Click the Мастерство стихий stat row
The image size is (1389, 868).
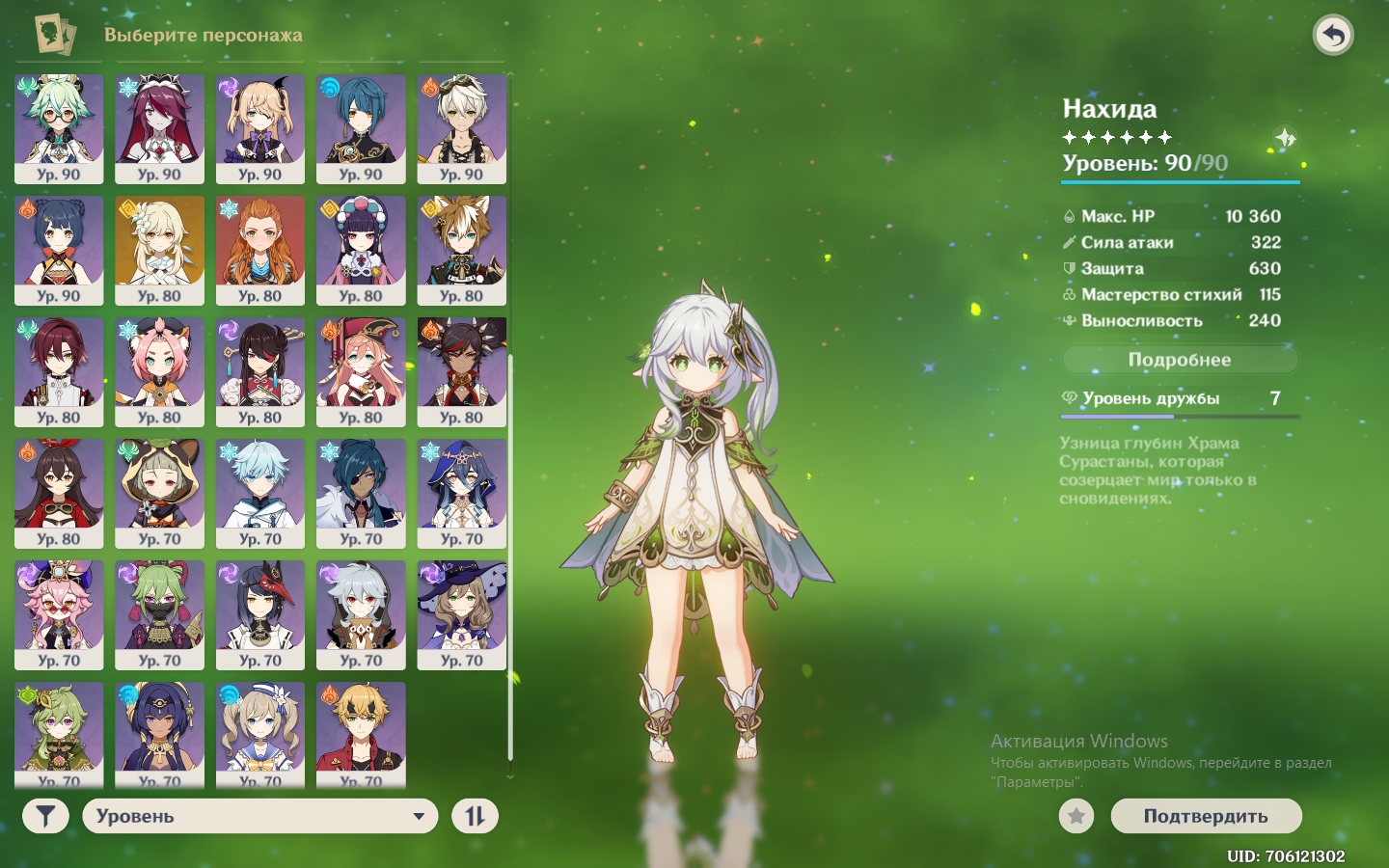point(1172,294)
